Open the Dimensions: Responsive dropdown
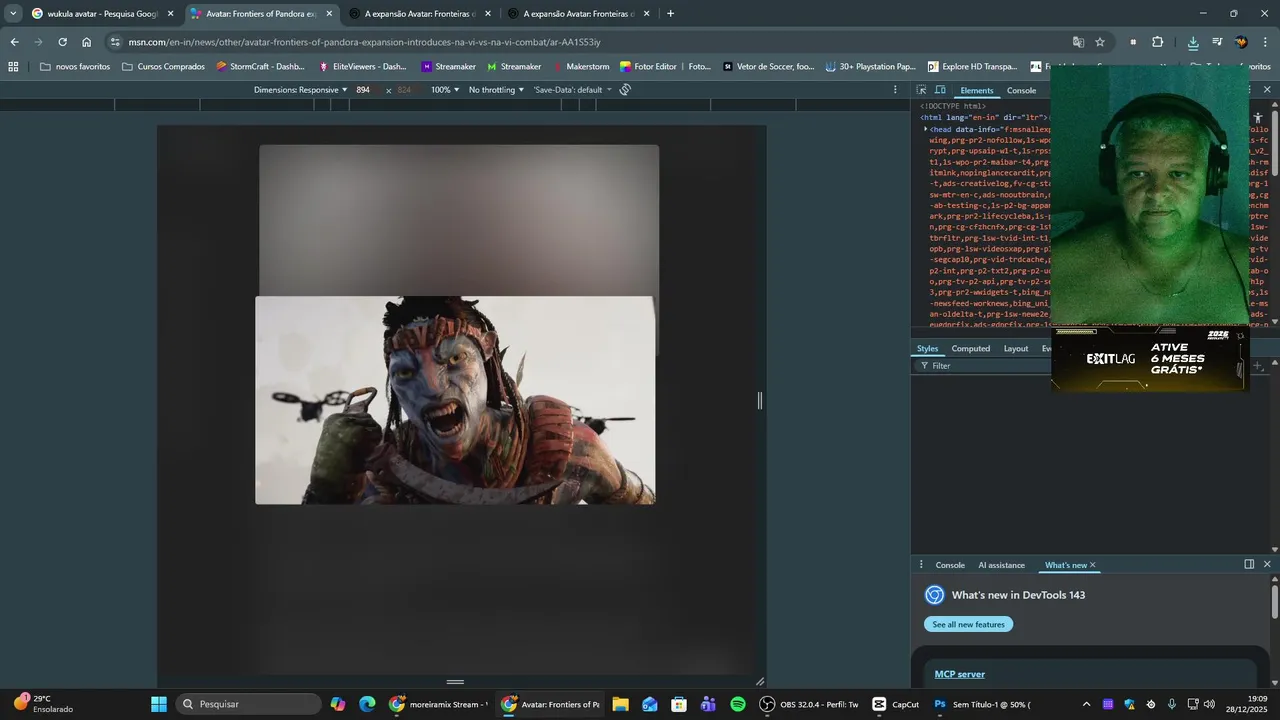The height and width of the screenshot is (720, 1280). [x=300, y=90]
